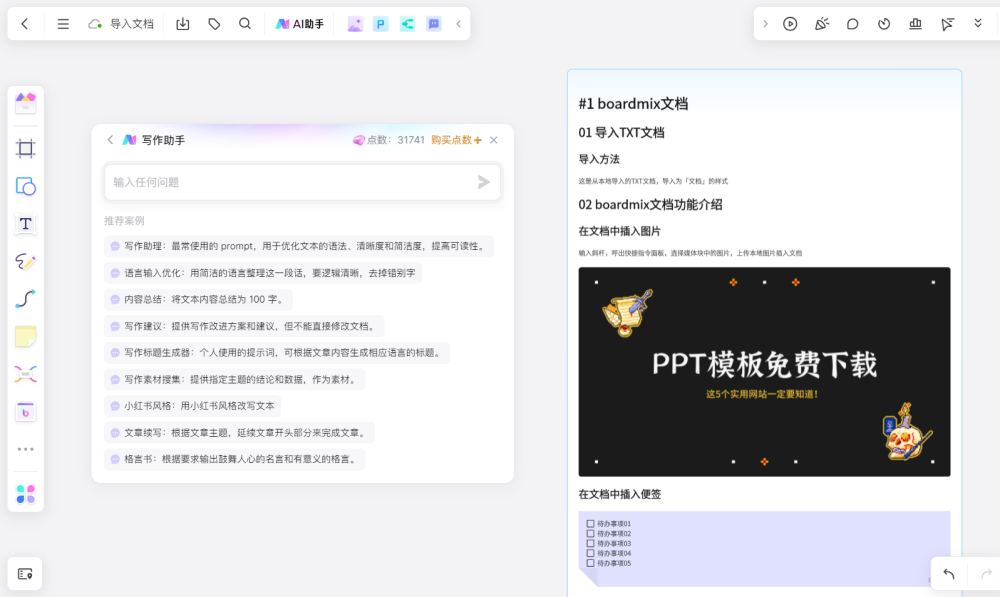
Task: Expand more tools with double chevron down
Action: point(978,24)
